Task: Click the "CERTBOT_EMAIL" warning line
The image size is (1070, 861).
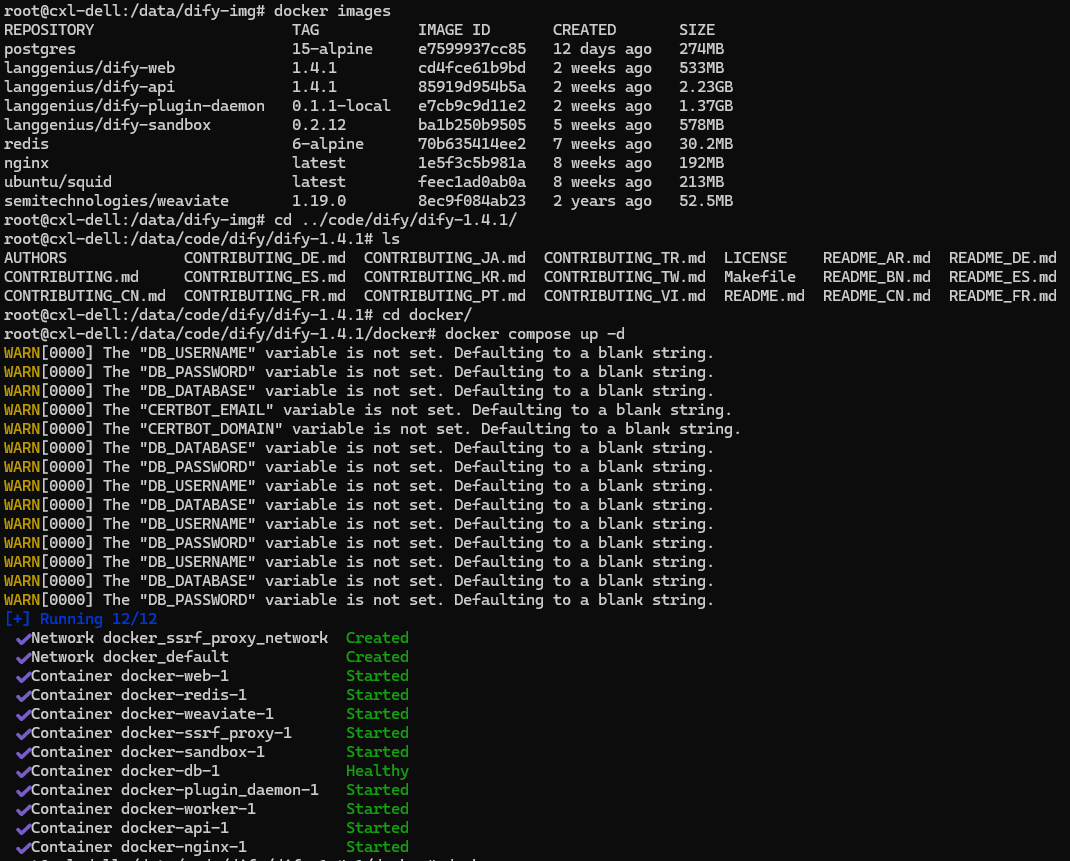Action: point(367,410)
